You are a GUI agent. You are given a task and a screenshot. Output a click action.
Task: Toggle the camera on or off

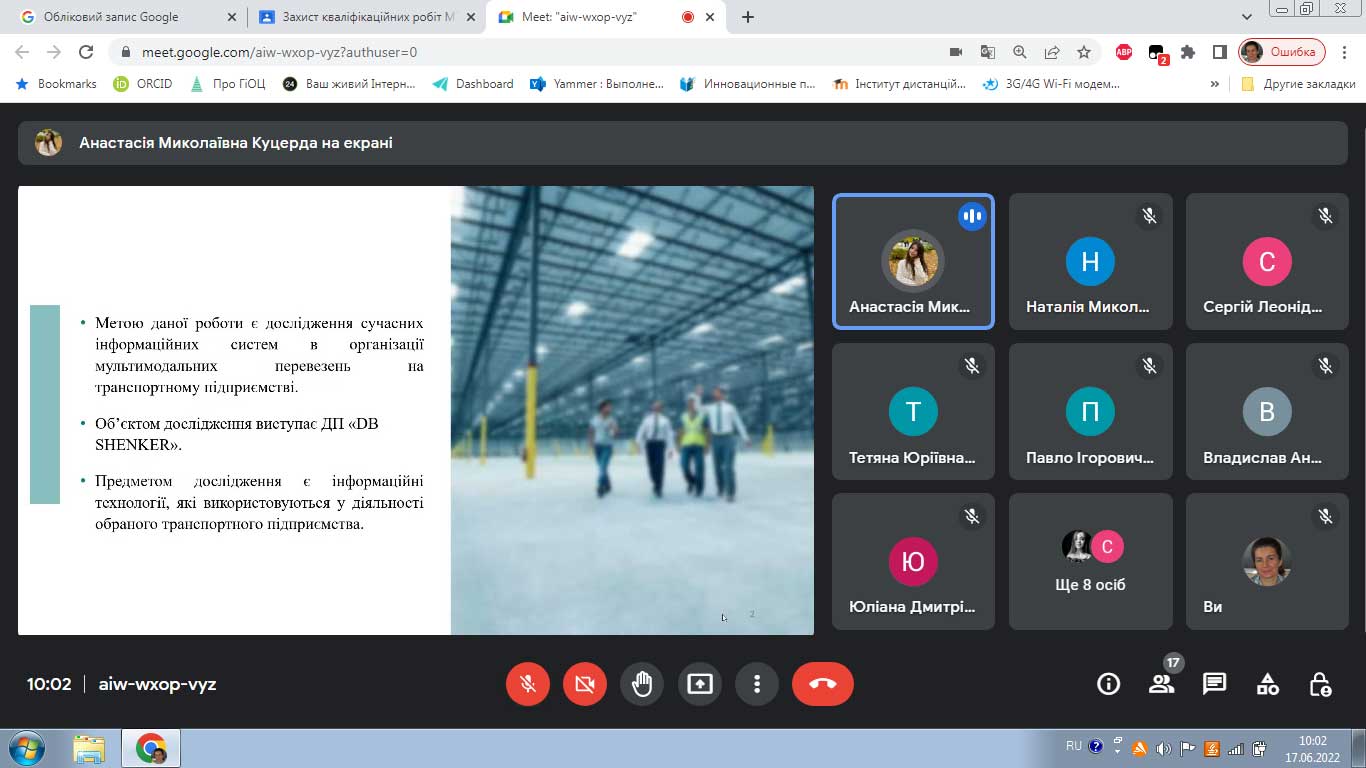(x=585, y=684)
